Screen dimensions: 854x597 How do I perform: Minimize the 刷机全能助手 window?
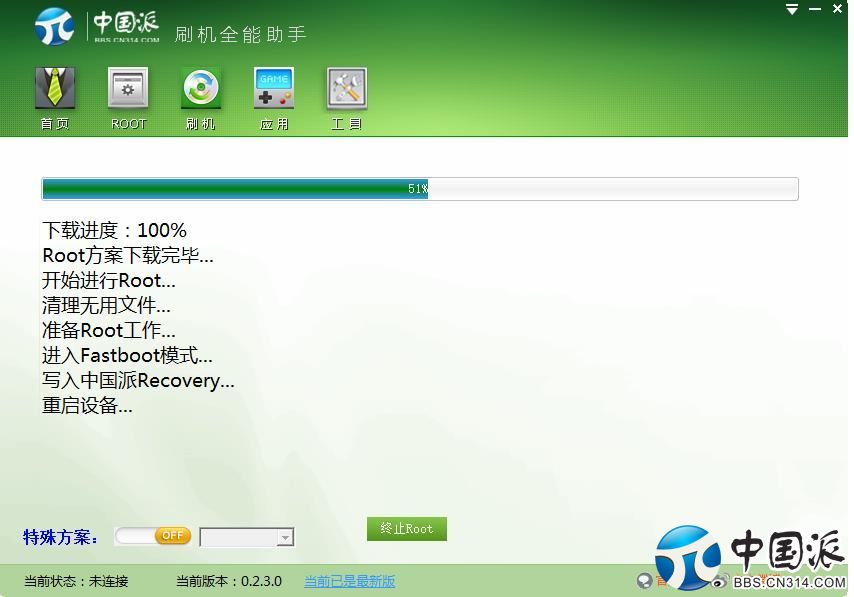click(815, 9)
